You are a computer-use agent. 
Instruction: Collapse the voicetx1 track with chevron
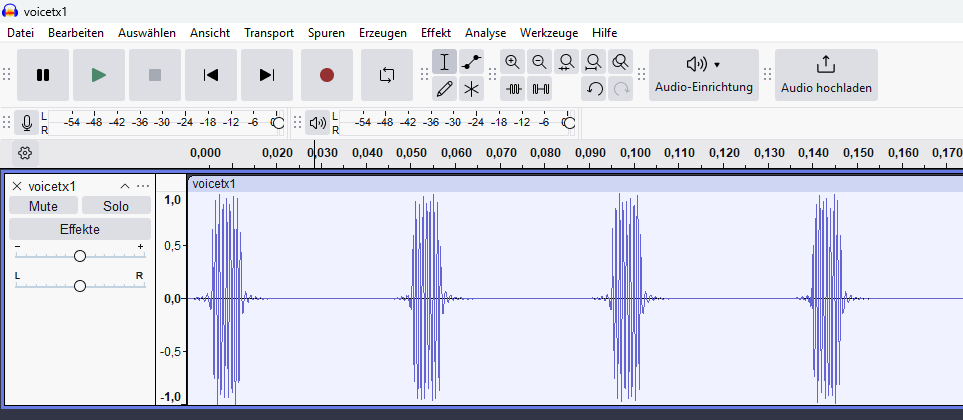click(x=125, y=186)
